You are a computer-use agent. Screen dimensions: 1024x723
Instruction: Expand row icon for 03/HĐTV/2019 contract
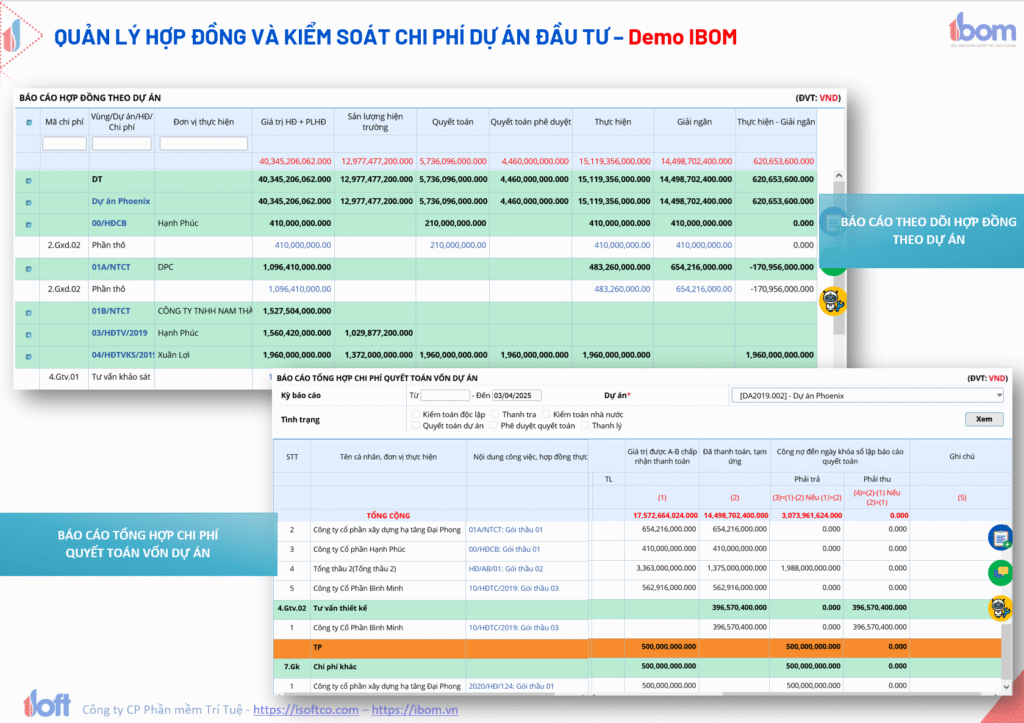coord(28,332)
